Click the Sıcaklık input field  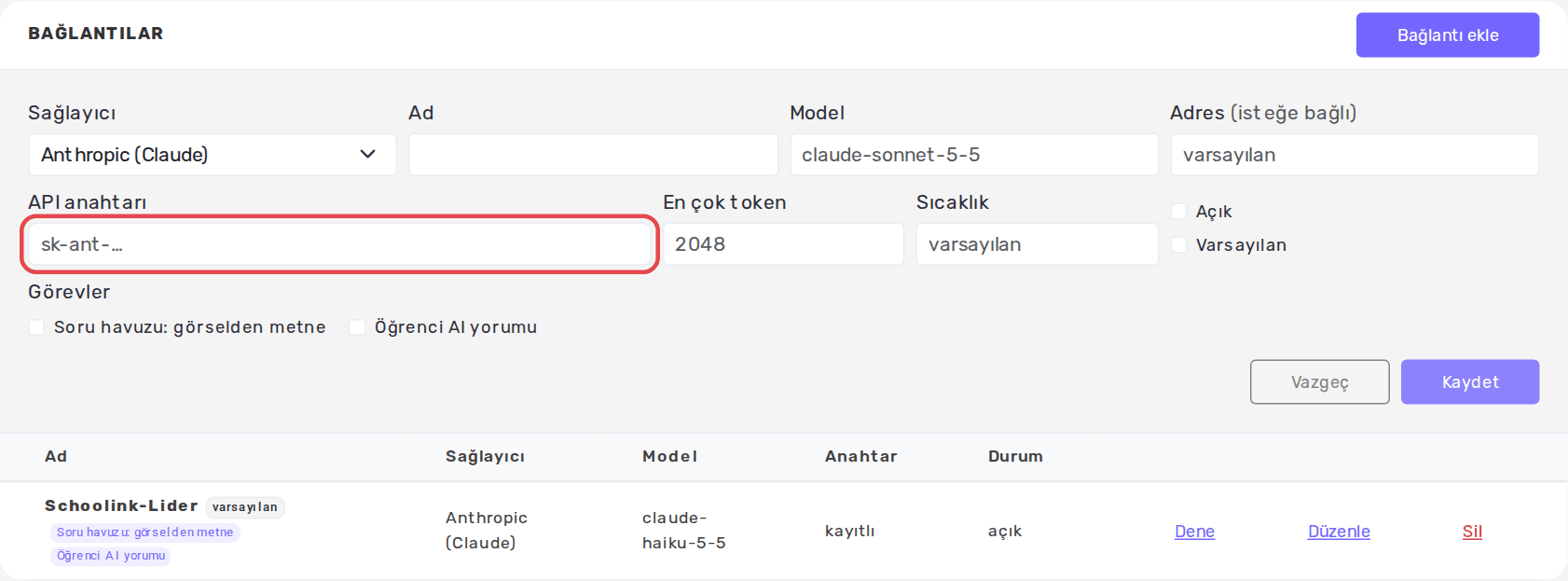point(1037,244)
